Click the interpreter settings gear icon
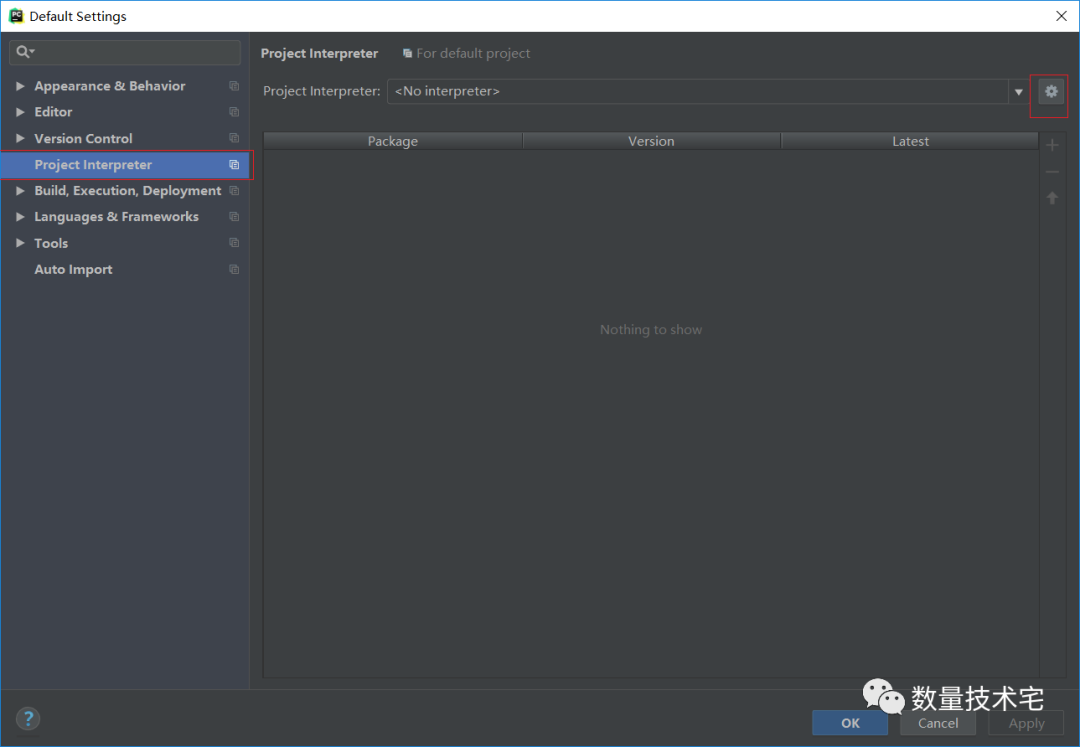This screenshot has width=1080, height=747. [1050, 92]
